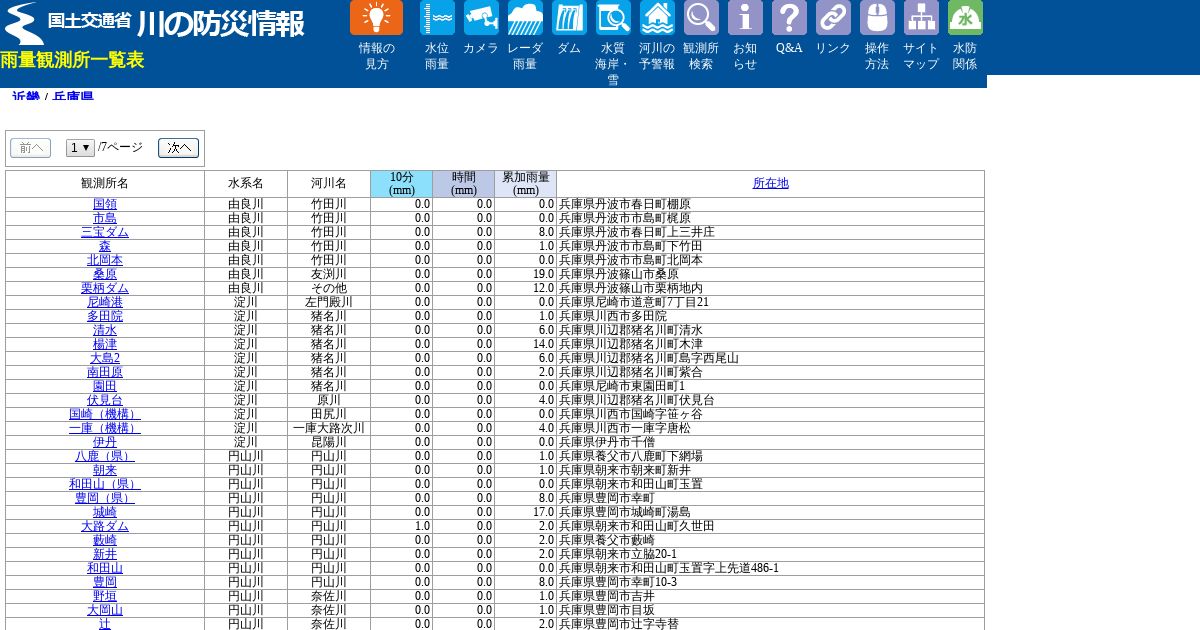Image resolution: width=1200 pixels, height=630 pixels.
Task: Open the 藪崎 station link
Action: pyautogui.click(x=105, y=540)
